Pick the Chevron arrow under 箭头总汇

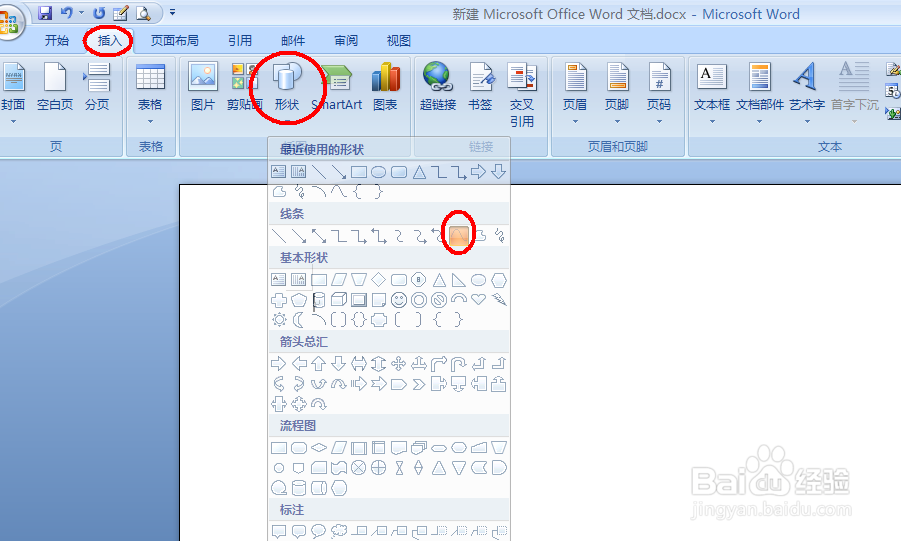point(419,383)
